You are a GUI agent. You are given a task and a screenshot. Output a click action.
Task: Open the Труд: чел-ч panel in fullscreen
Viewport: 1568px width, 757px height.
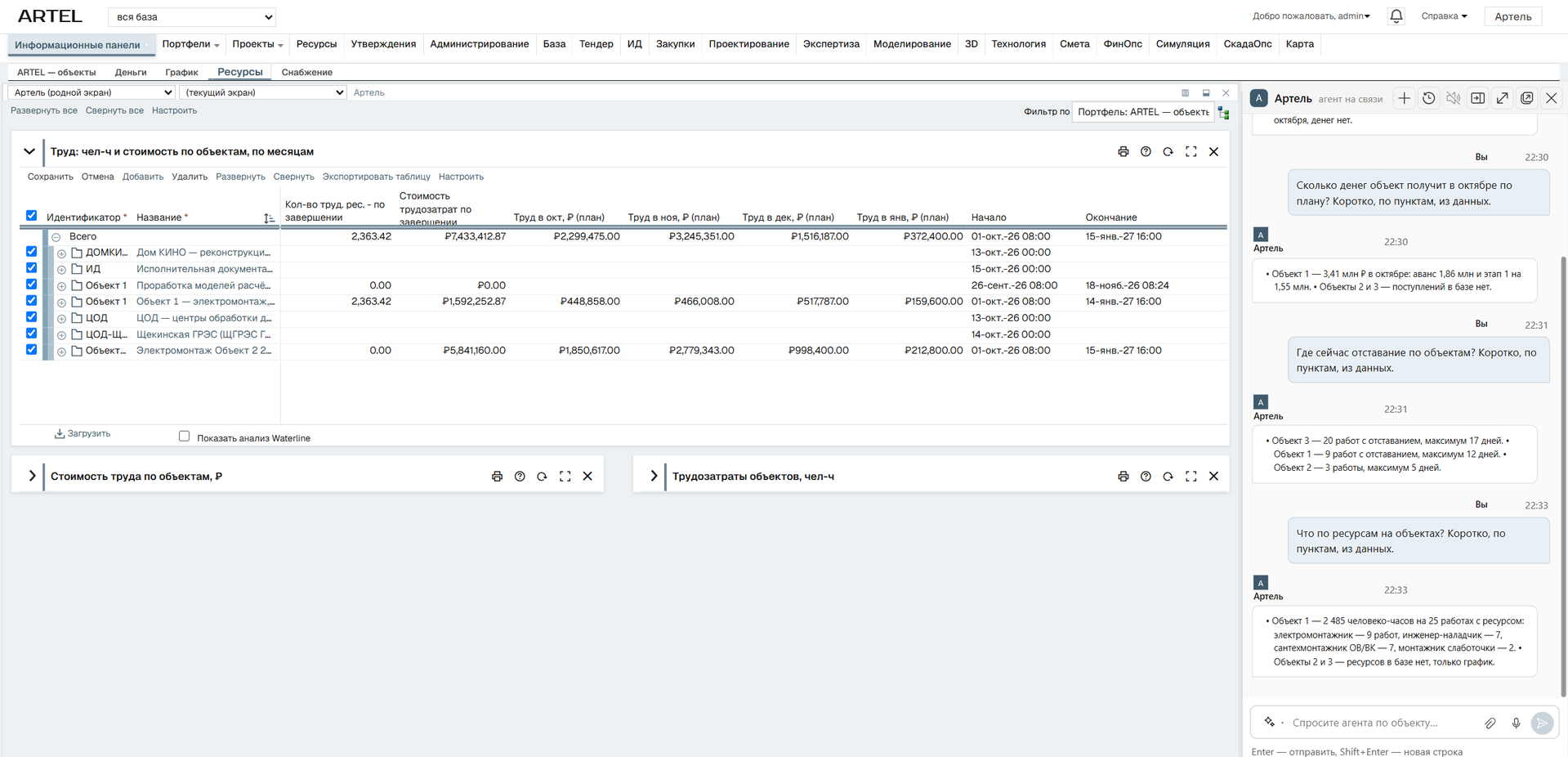coord(1191,151)
